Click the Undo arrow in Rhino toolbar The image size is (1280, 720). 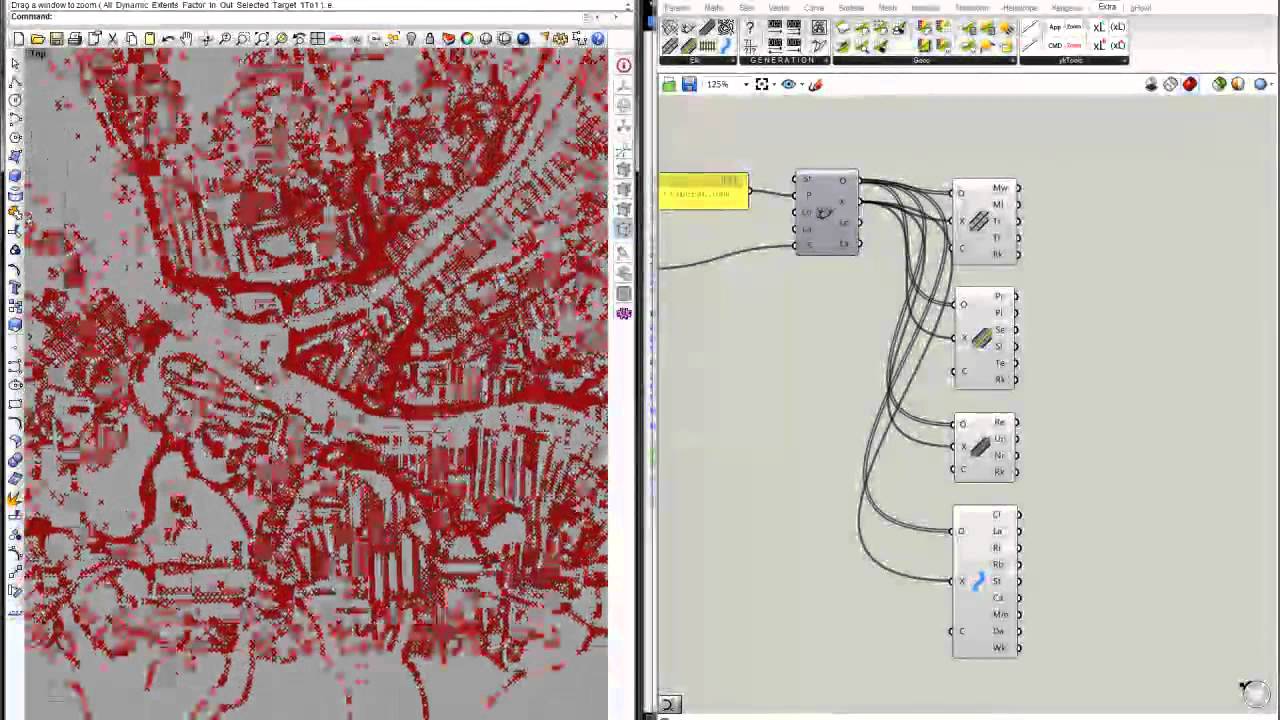point(168,39)
